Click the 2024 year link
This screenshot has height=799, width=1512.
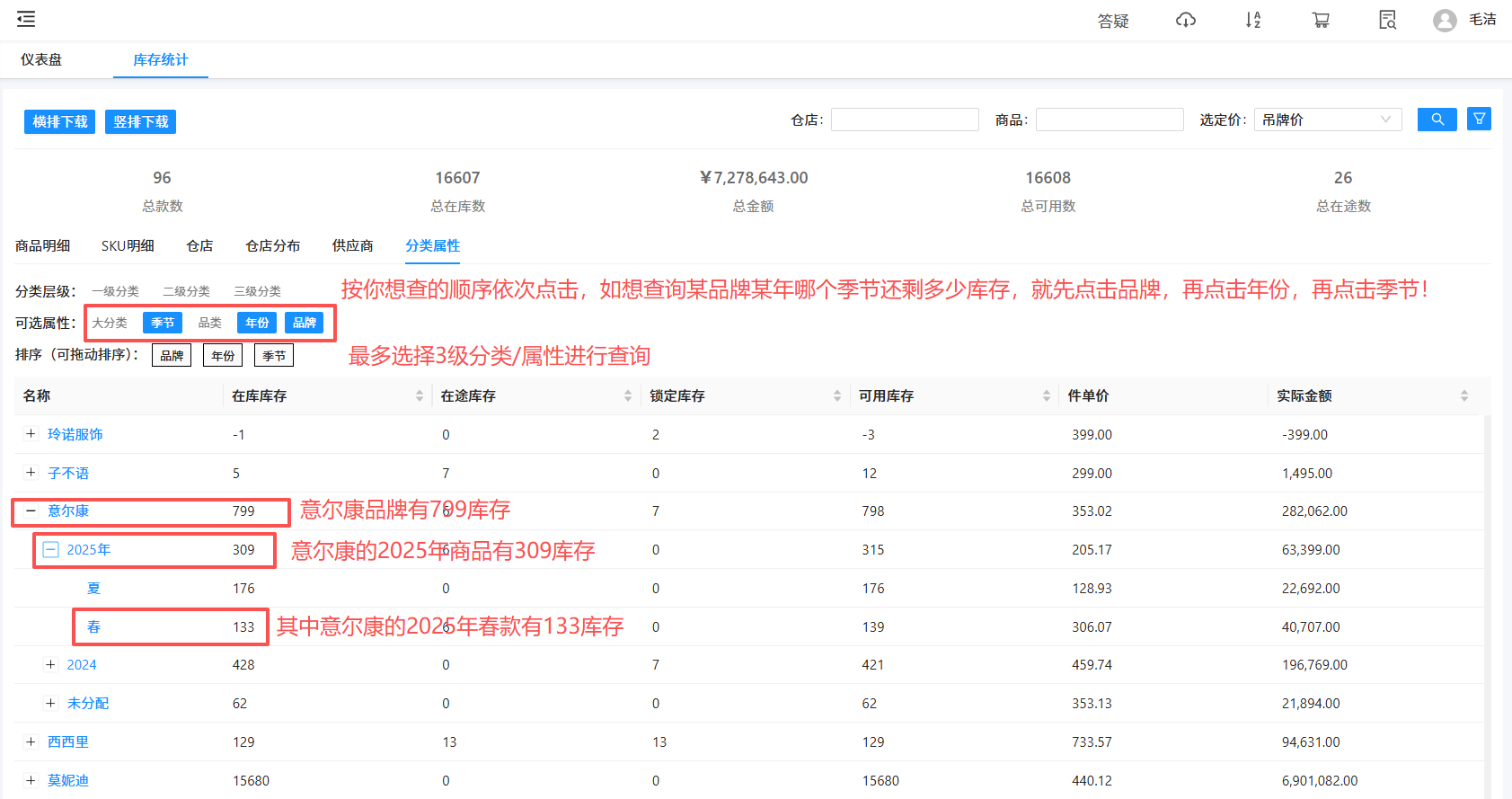(82, 664)
